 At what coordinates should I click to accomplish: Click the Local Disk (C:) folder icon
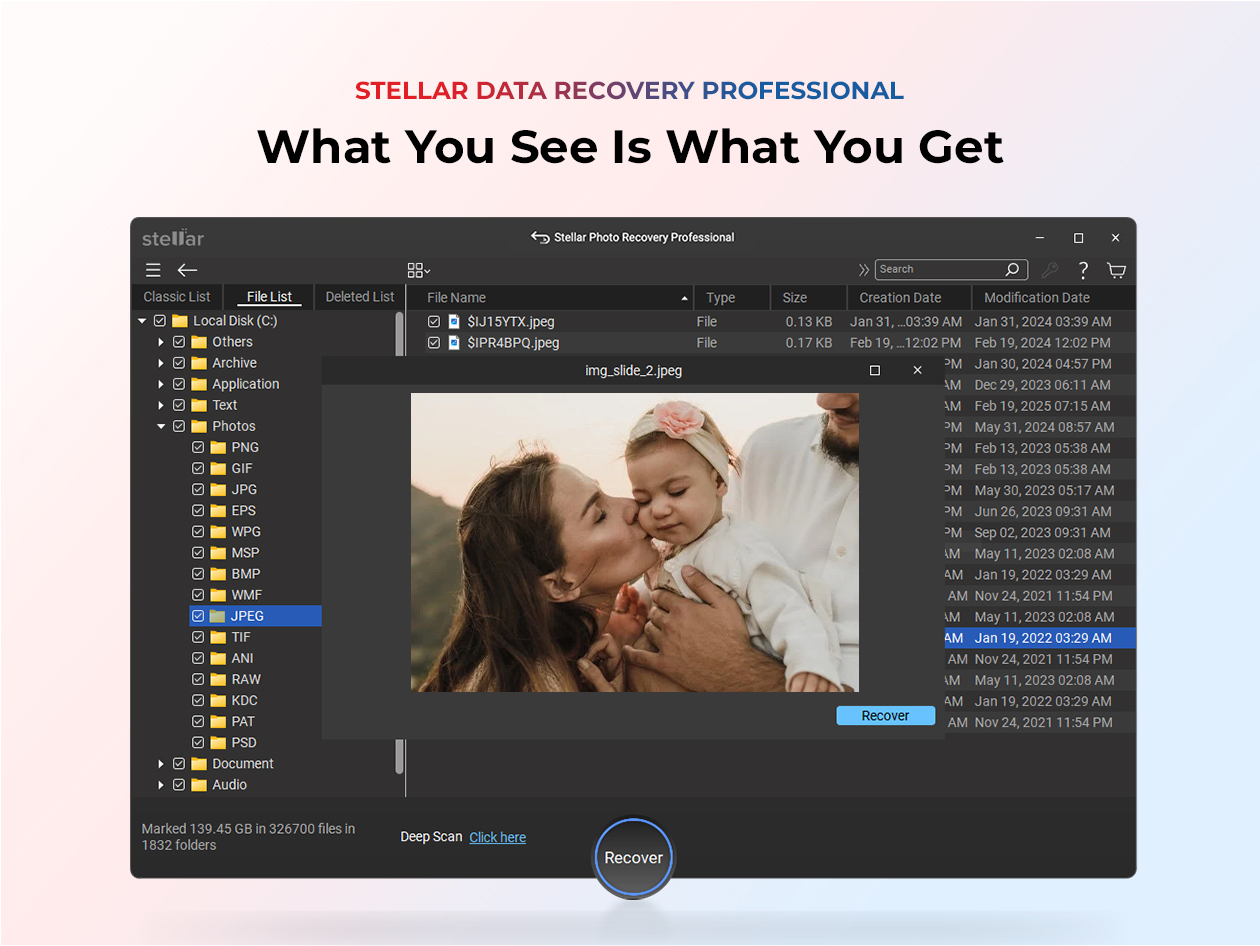coord(180,321)
